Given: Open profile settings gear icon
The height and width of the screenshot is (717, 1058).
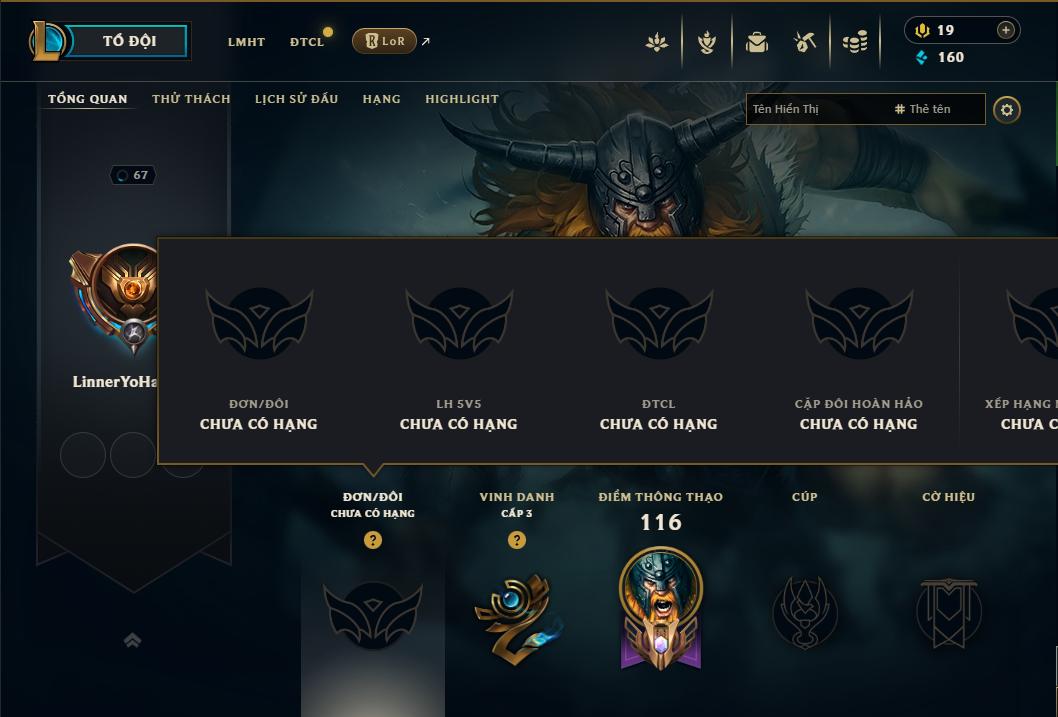Looking at the screenshot, I should pos(1007,110).
